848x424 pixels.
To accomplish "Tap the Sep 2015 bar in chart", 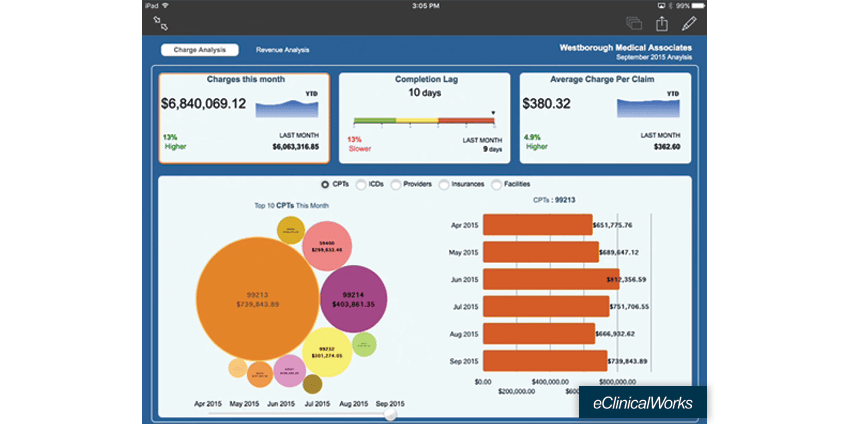I will 545,361.
